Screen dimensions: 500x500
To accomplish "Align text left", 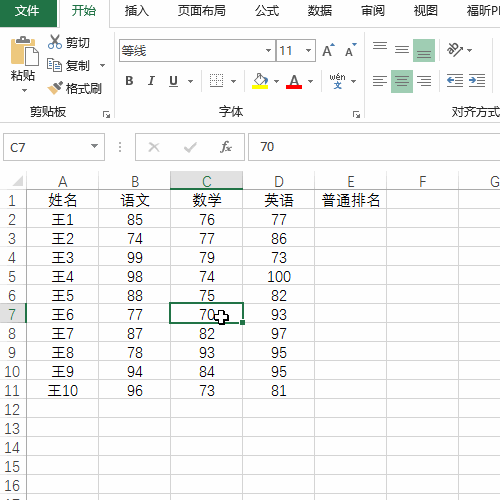I will click(x=380, y=81).
